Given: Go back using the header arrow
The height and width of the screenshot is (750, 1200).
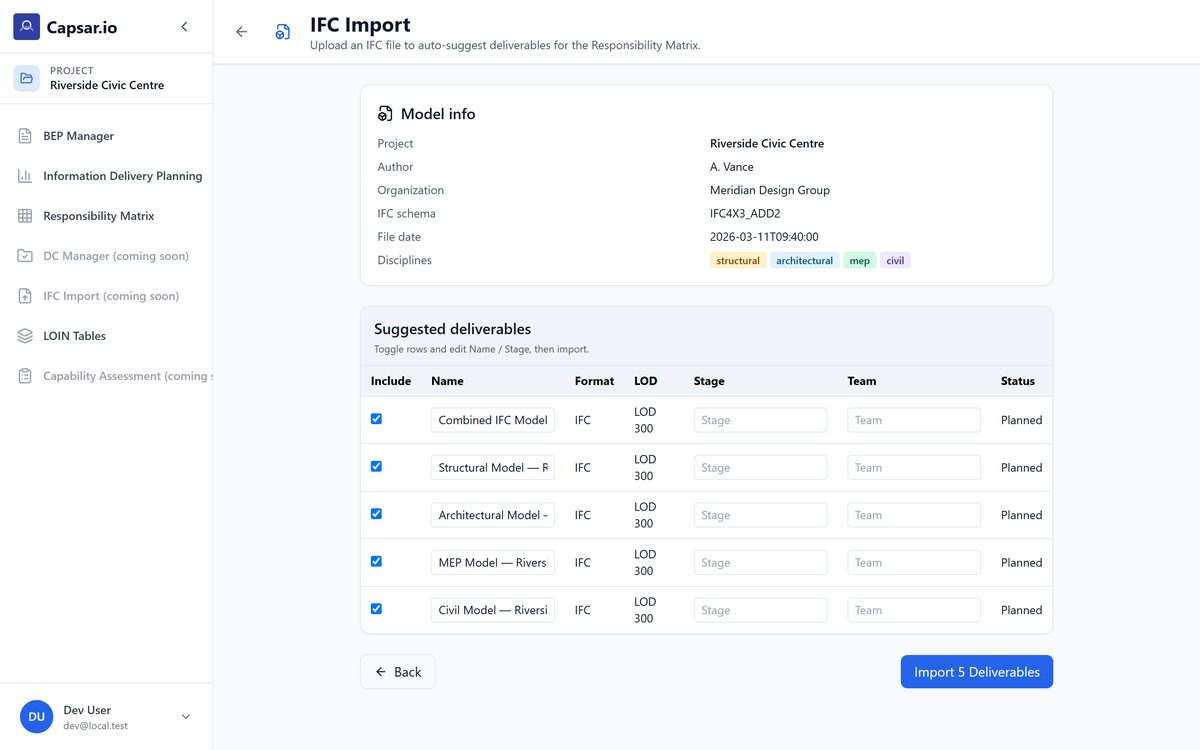Looking at the screenshot, I should (241, 32).
